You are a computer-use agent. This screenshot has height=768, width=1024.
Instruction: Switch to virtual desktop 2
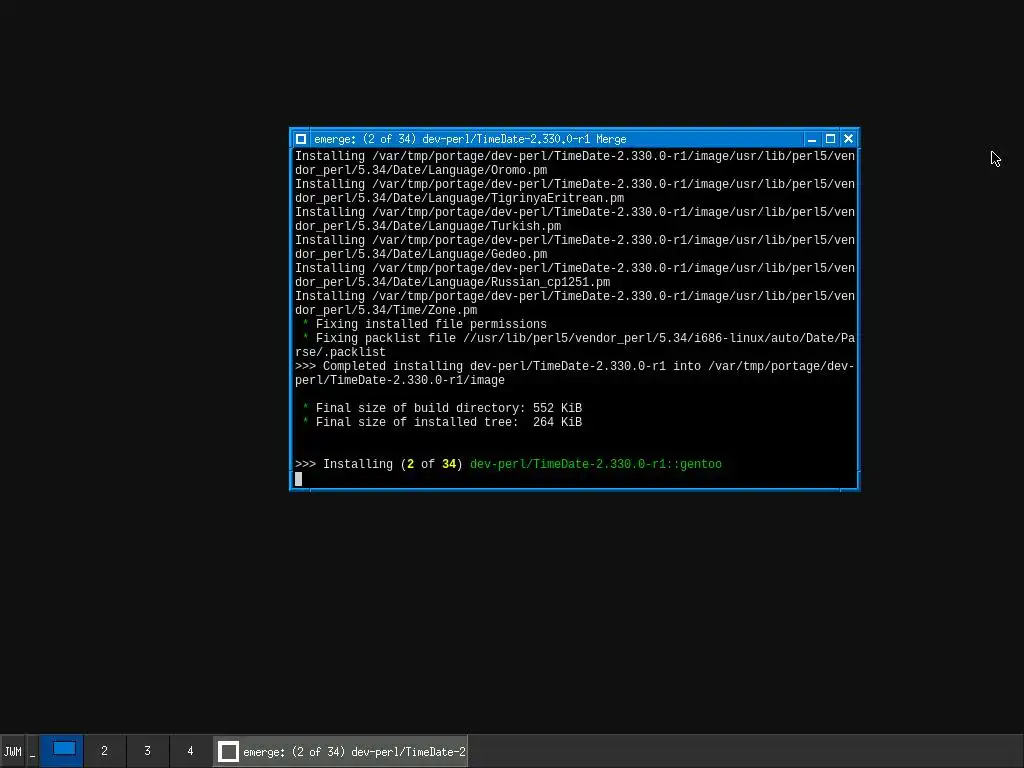click(x=104, y=751)
